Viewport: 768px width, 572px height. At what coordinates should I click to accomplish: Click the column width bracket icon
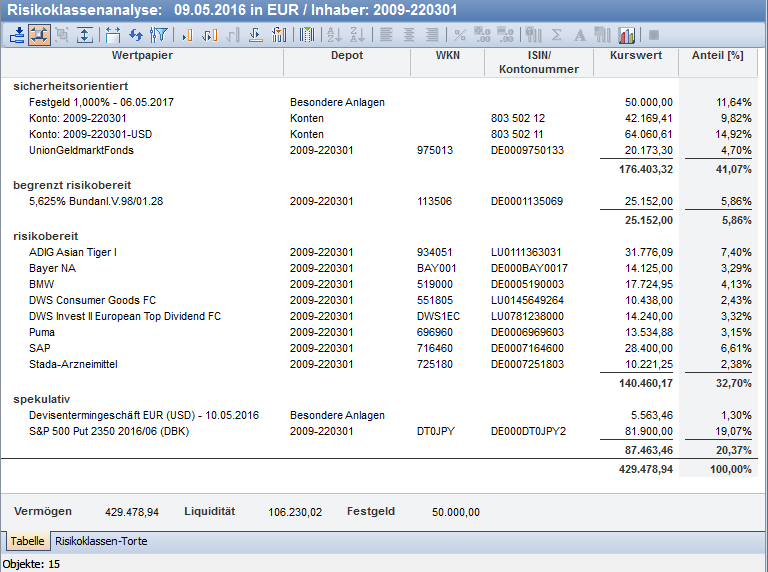[113, 35]
